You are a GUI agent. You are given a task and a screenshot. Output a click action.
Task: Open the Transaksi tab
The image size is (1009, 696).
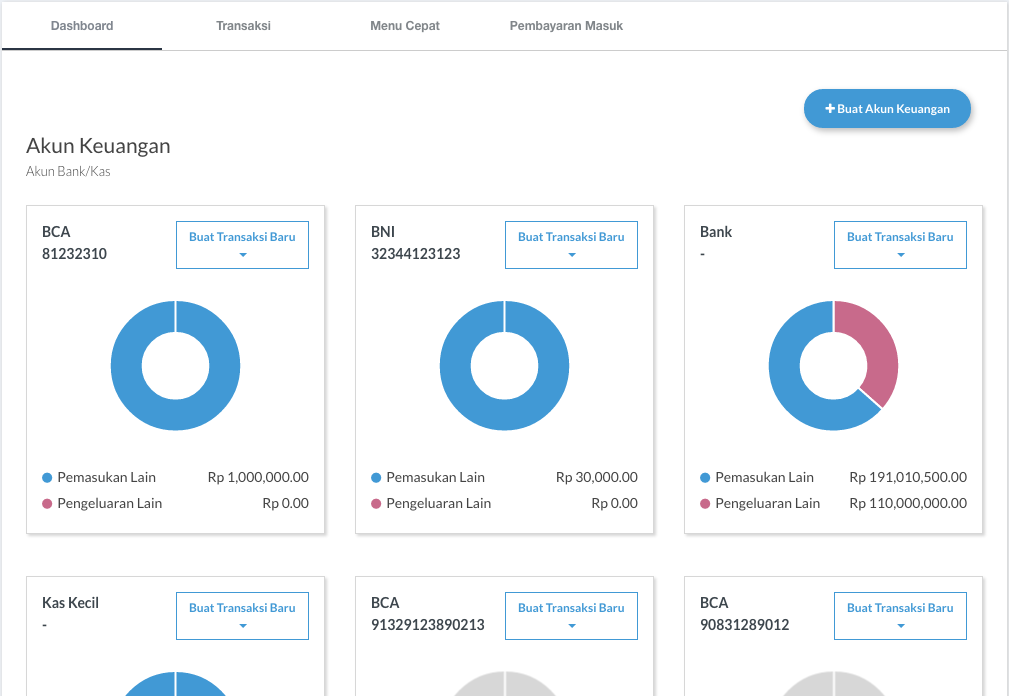pos(243,26)
